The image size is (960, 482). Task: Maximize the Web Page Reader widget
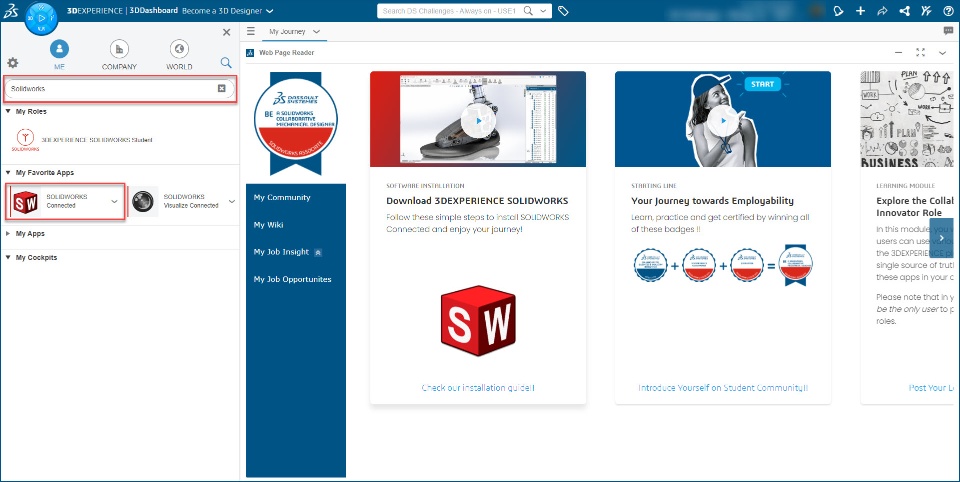coord(920,53)
